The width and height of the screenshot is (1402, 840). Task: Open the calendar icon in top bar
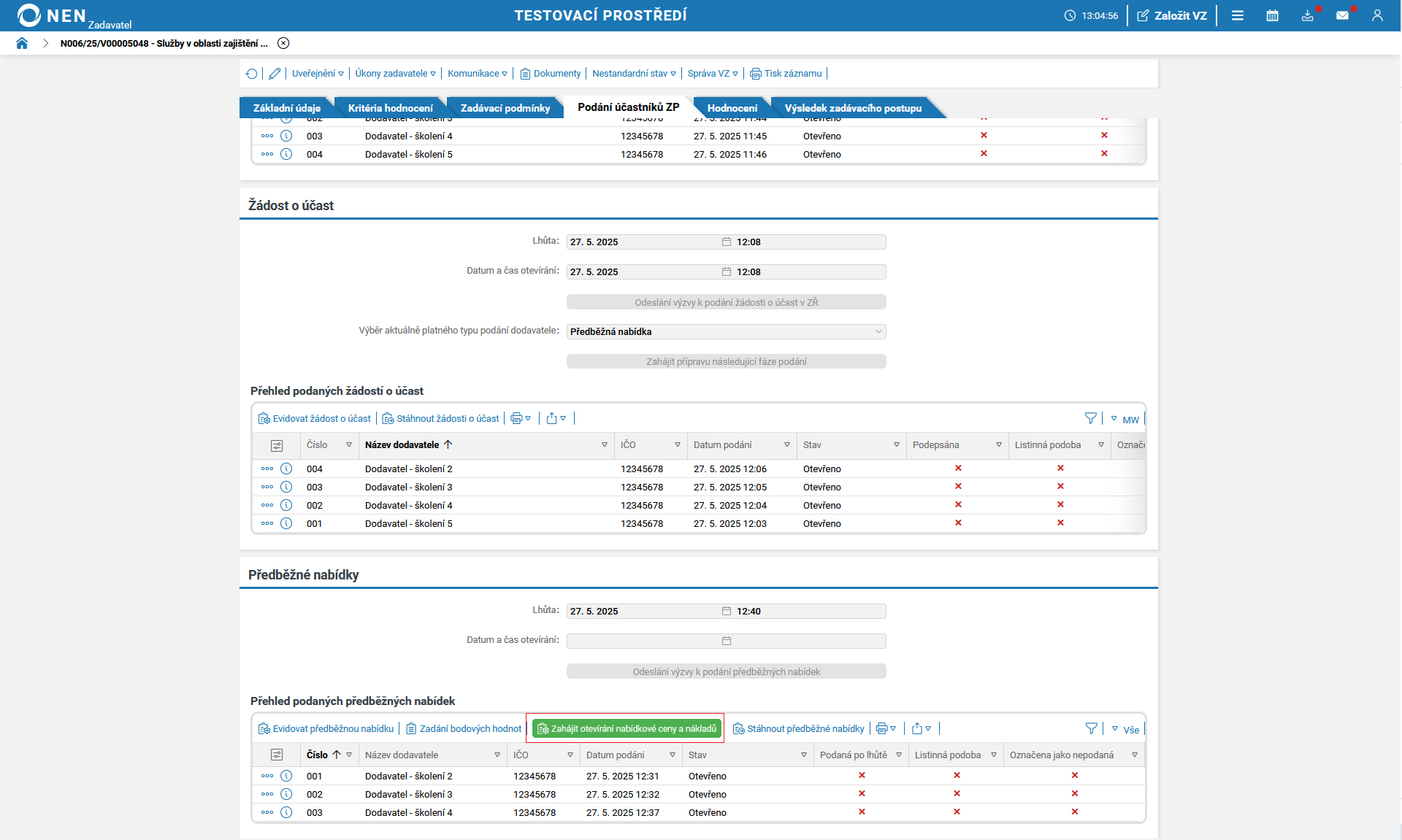point(1272,15)
